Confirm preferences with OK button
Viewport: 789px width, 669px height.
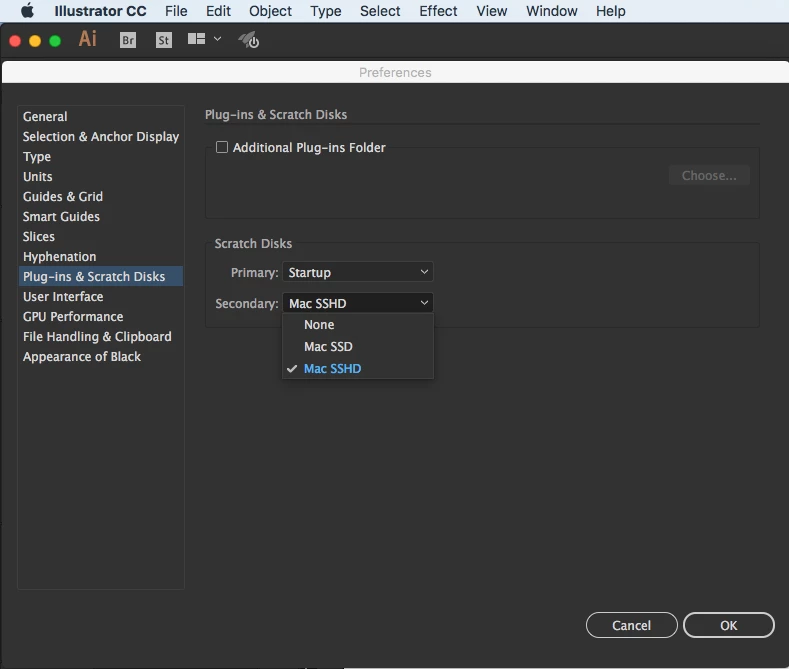tap(729, 625)
